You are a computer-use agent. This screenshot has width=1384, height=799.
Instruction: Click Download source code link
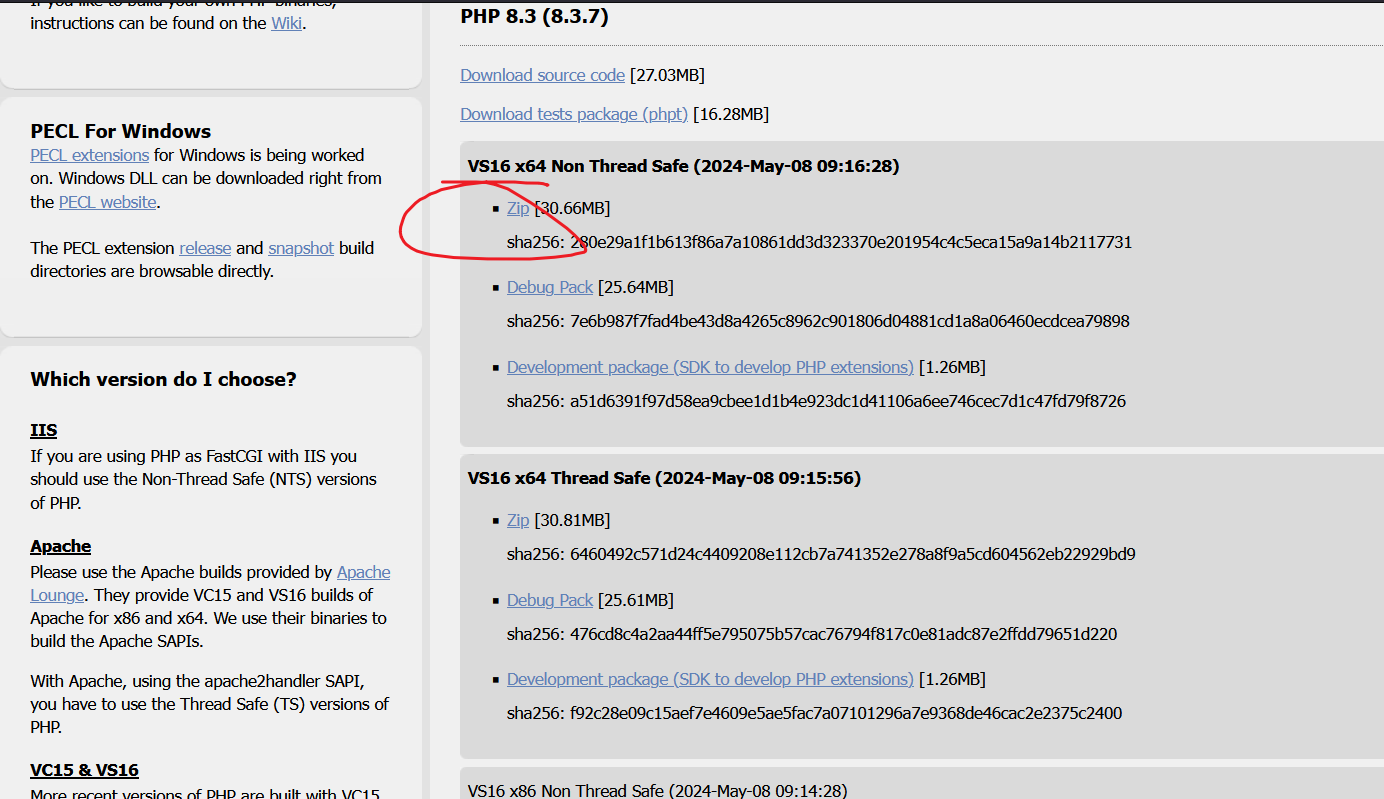(542, 75)
